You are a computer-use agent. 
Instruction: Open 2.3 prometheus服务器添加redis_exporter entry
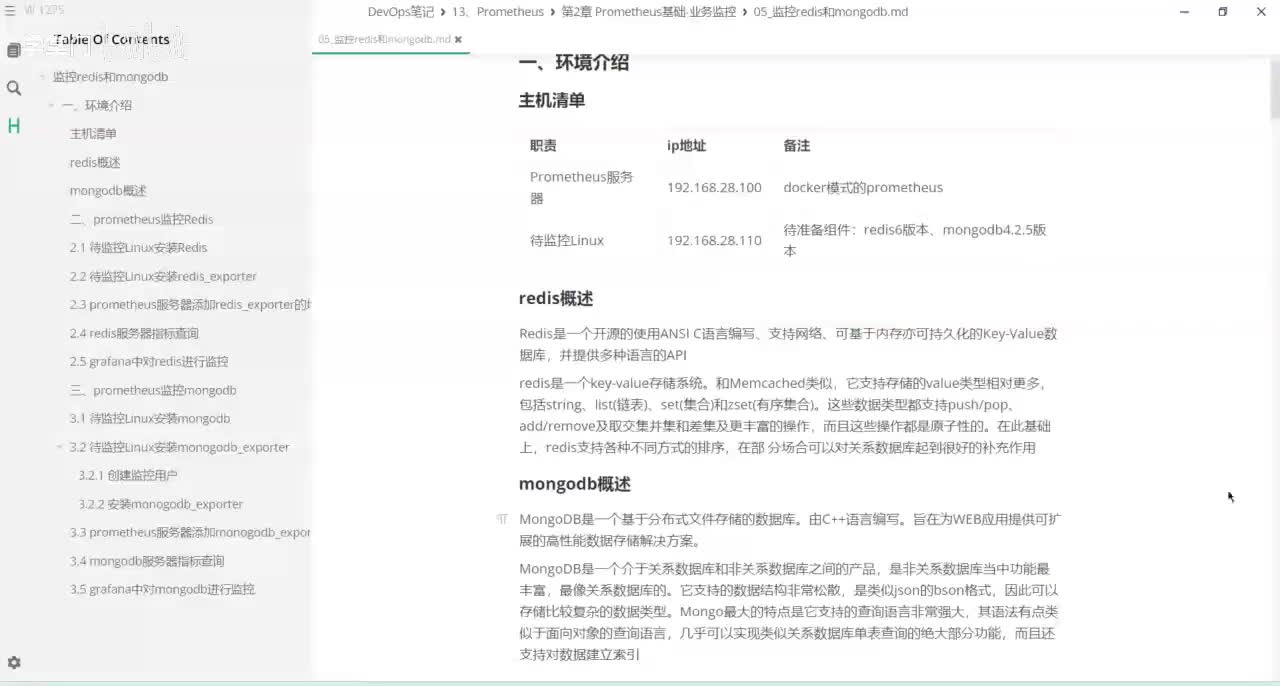[190, 305]
